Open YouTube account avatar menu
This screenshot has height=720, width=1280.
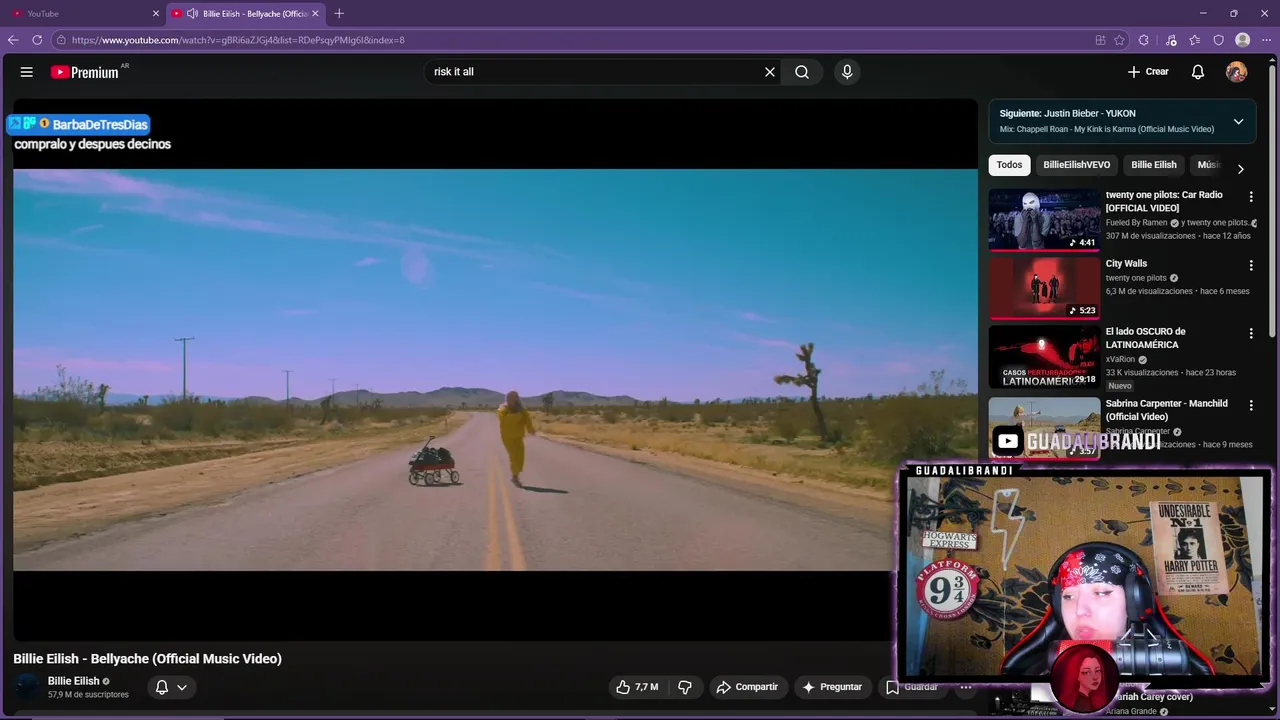pos(1237,72)
